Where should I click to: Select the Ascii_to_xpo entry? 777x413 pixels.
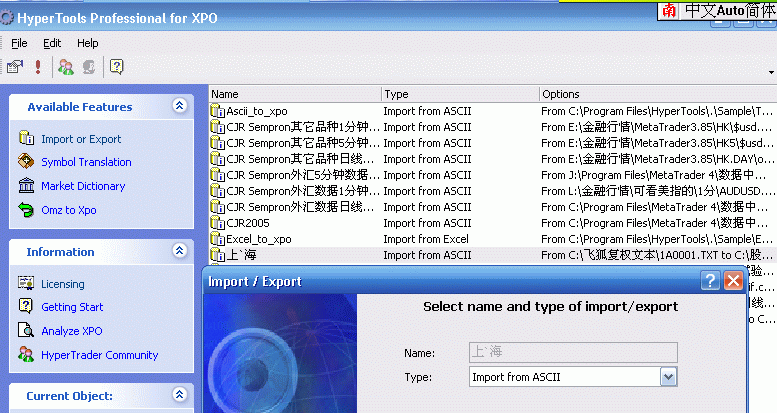pos(257,111)
